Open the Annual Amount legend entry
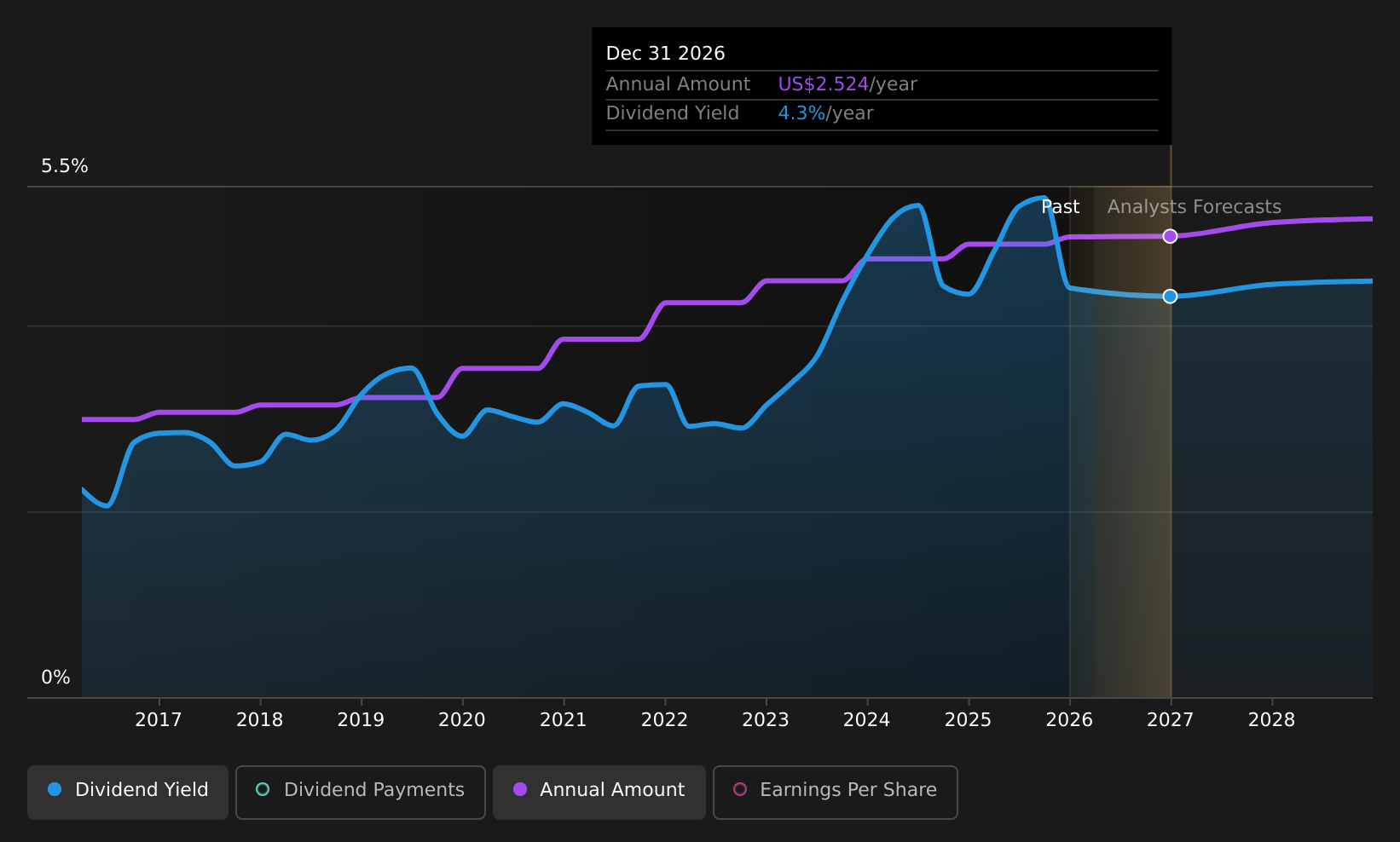 click(599, 792)
